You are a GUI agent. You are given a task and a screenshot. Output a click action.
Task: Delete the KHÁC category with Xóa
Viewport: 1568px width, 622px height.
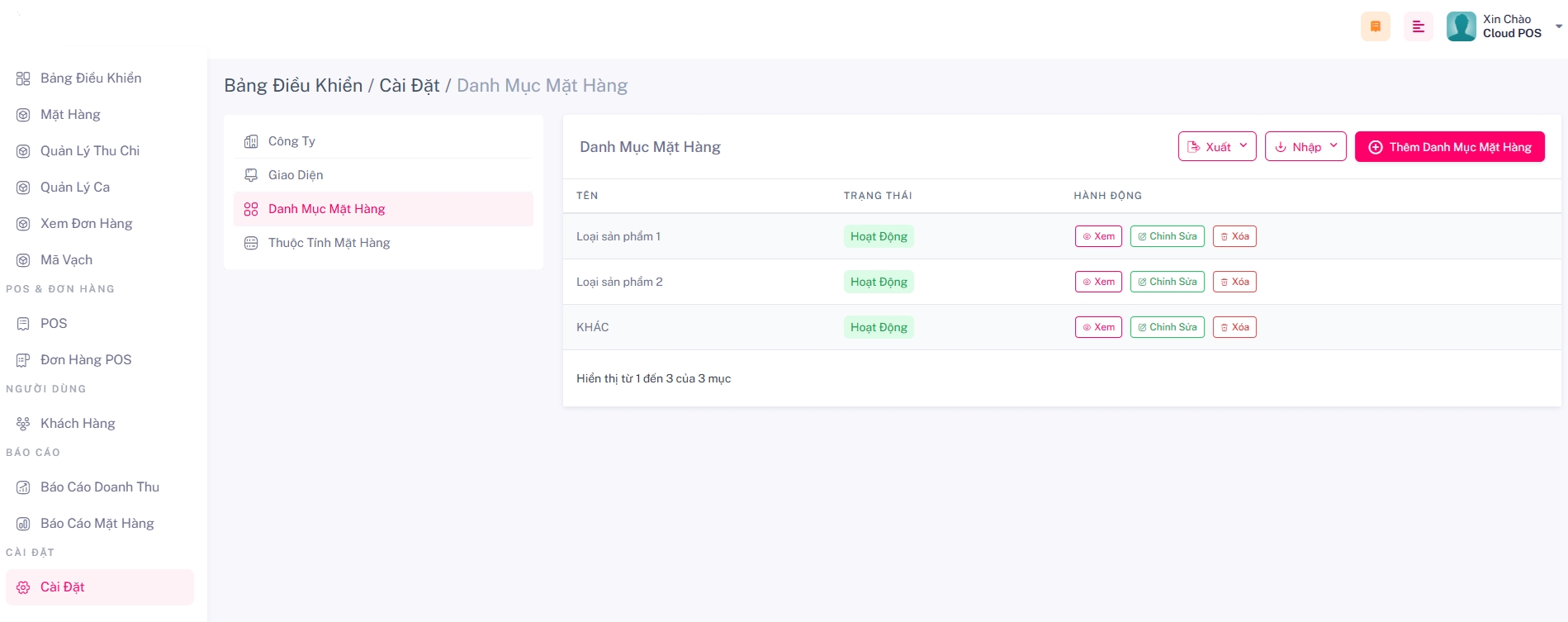[x=1234, y=327]
